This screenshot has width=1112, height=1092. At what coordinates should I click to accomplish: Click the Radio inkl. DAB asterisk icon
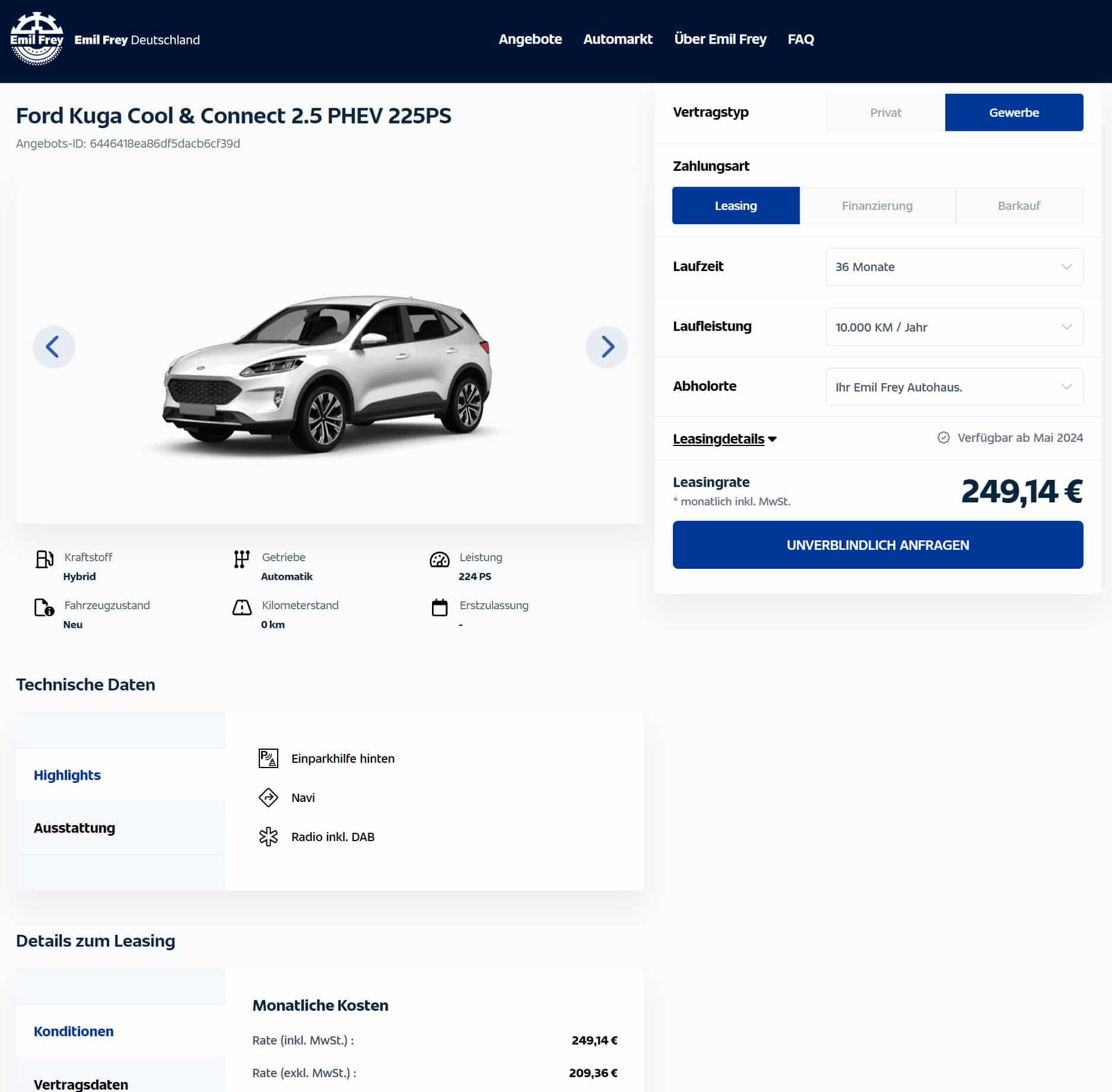pos(268,836)
